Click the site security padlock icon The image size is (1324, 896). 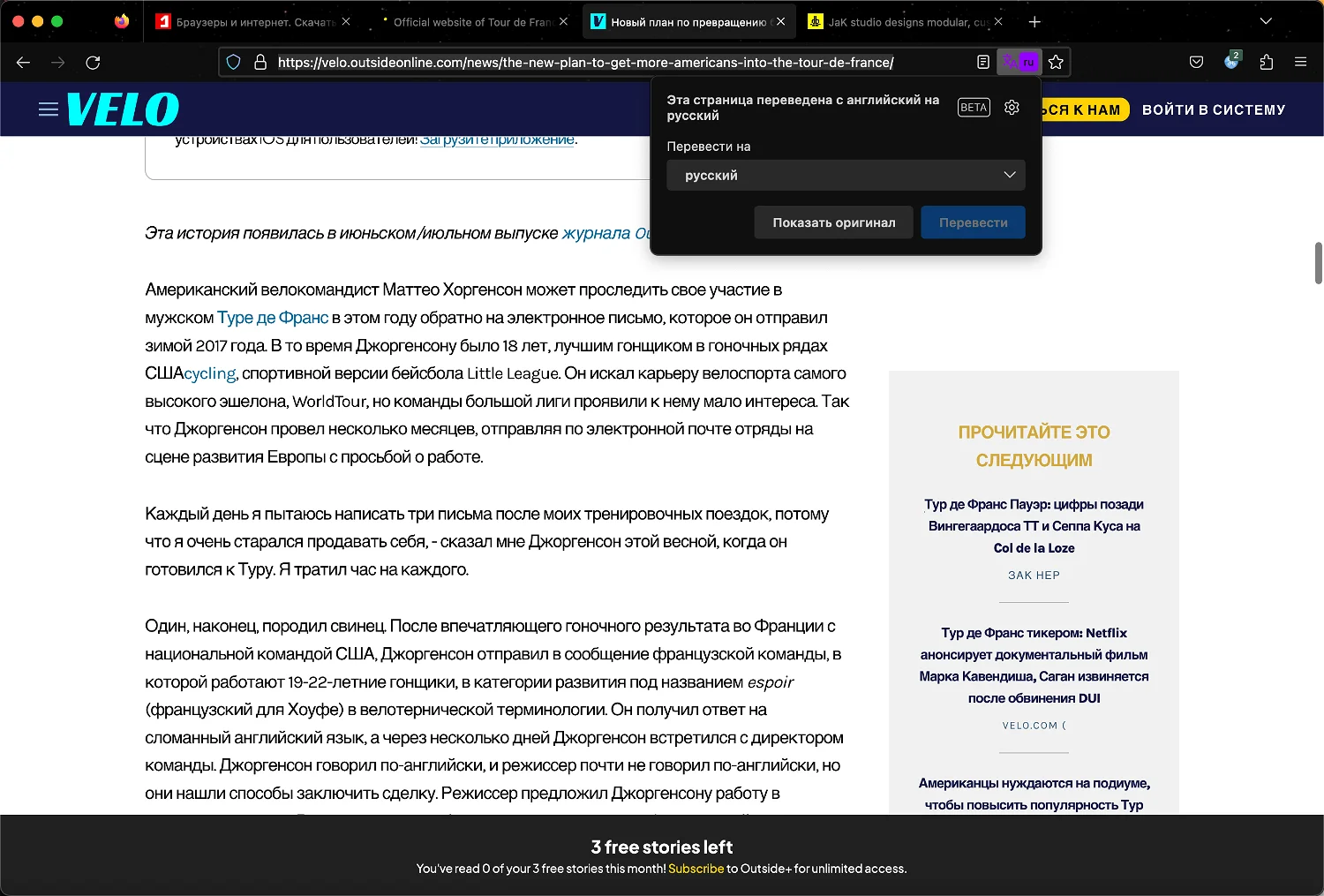[260, 62]
